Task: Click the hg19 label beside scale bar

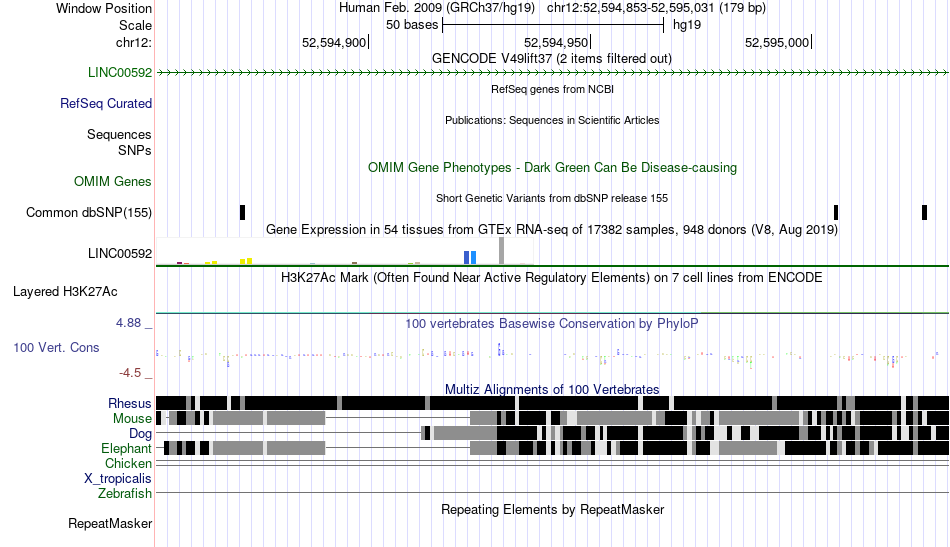Action: coord(687,25)
